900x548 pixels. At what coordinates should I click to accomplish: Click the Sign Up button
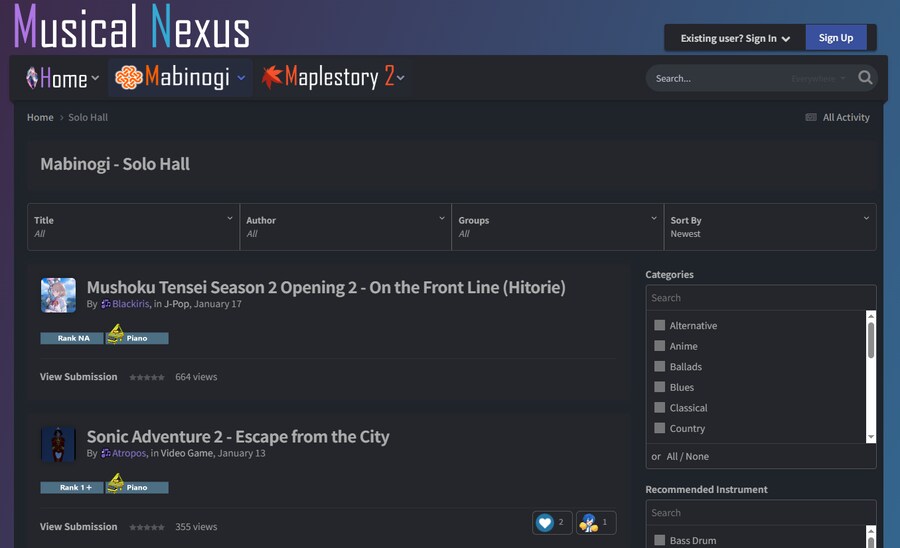[x=836, y=38]
